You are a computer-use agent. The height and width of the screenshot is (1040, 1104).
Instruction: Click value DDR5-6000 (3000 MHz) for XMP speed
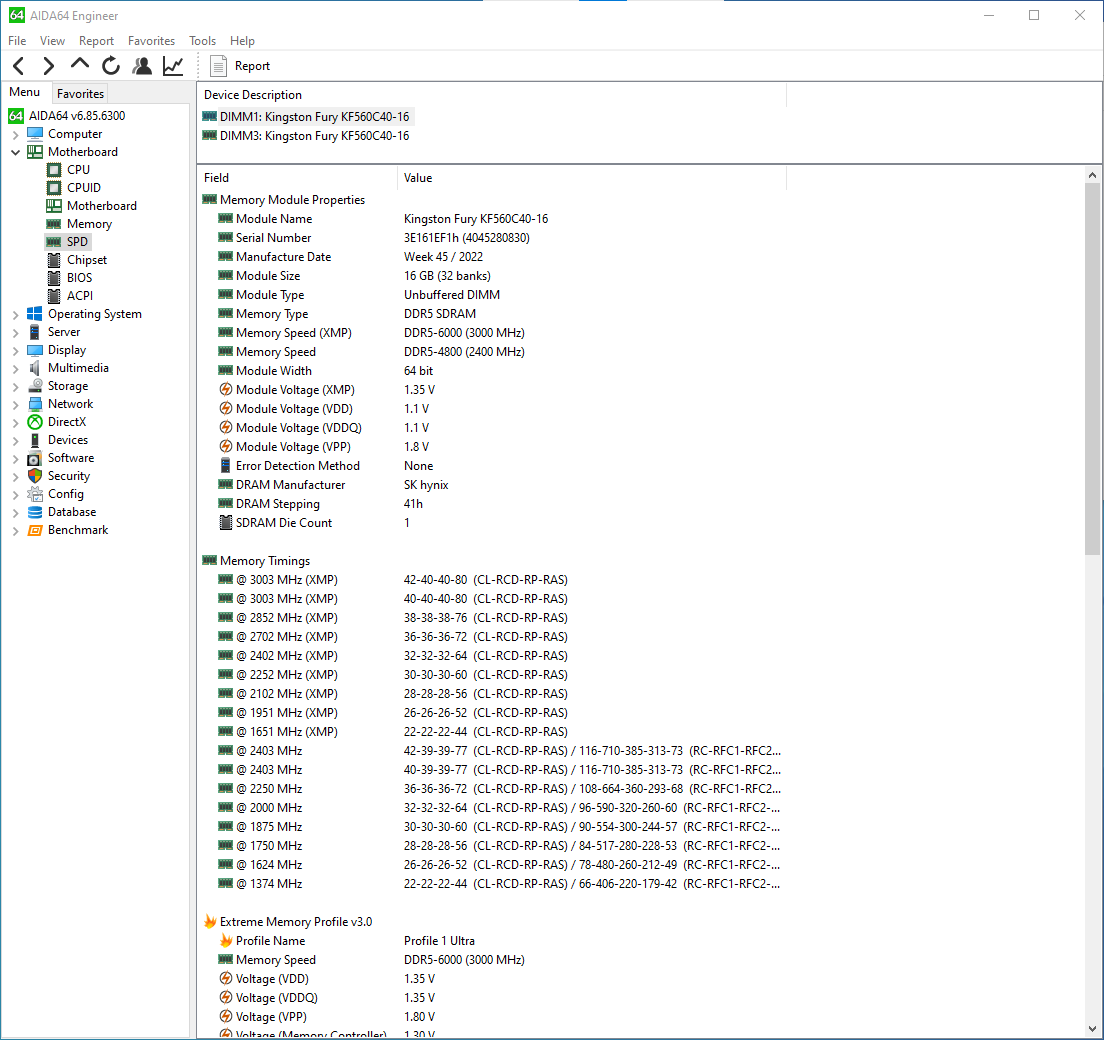click(x=464, y=333)
